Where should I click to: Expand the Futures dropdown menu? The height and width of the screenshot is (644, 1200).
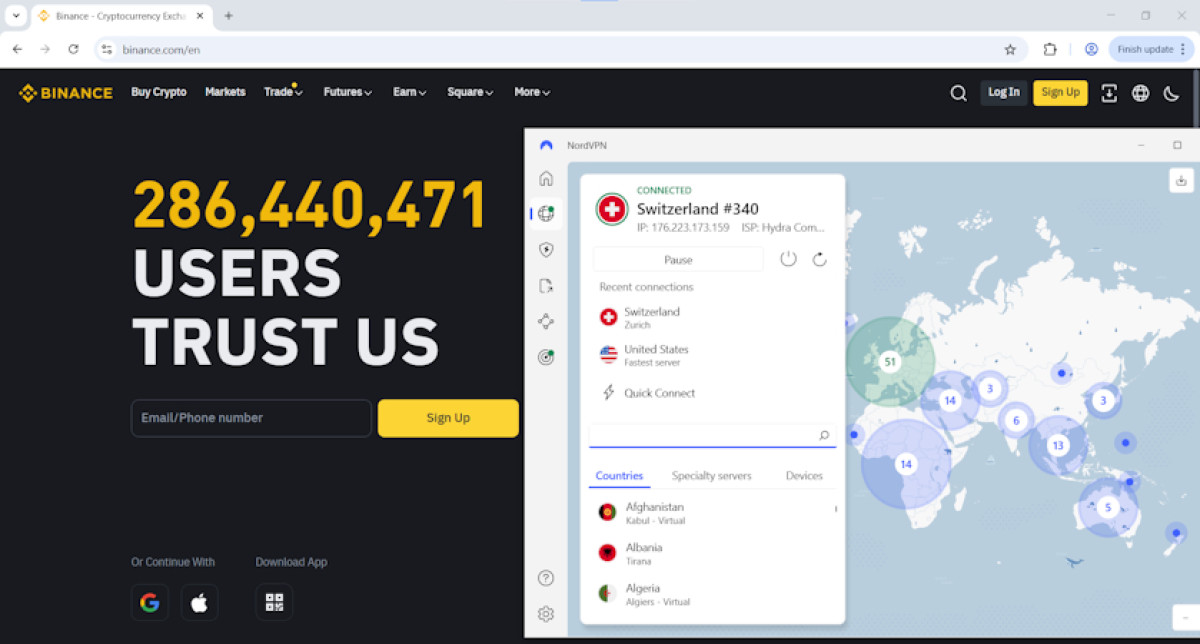tap(348, 92)
